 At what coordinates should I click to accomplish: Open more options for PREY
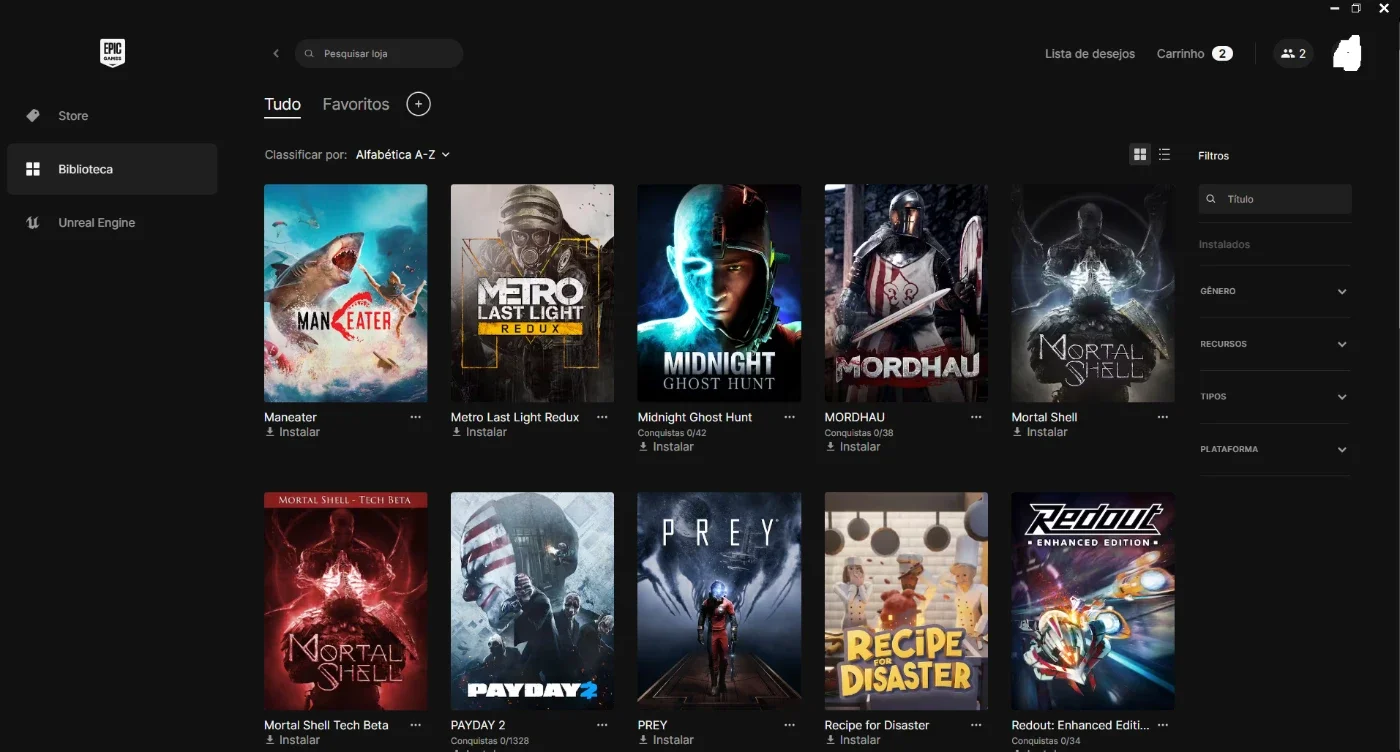tap(789, 725)
